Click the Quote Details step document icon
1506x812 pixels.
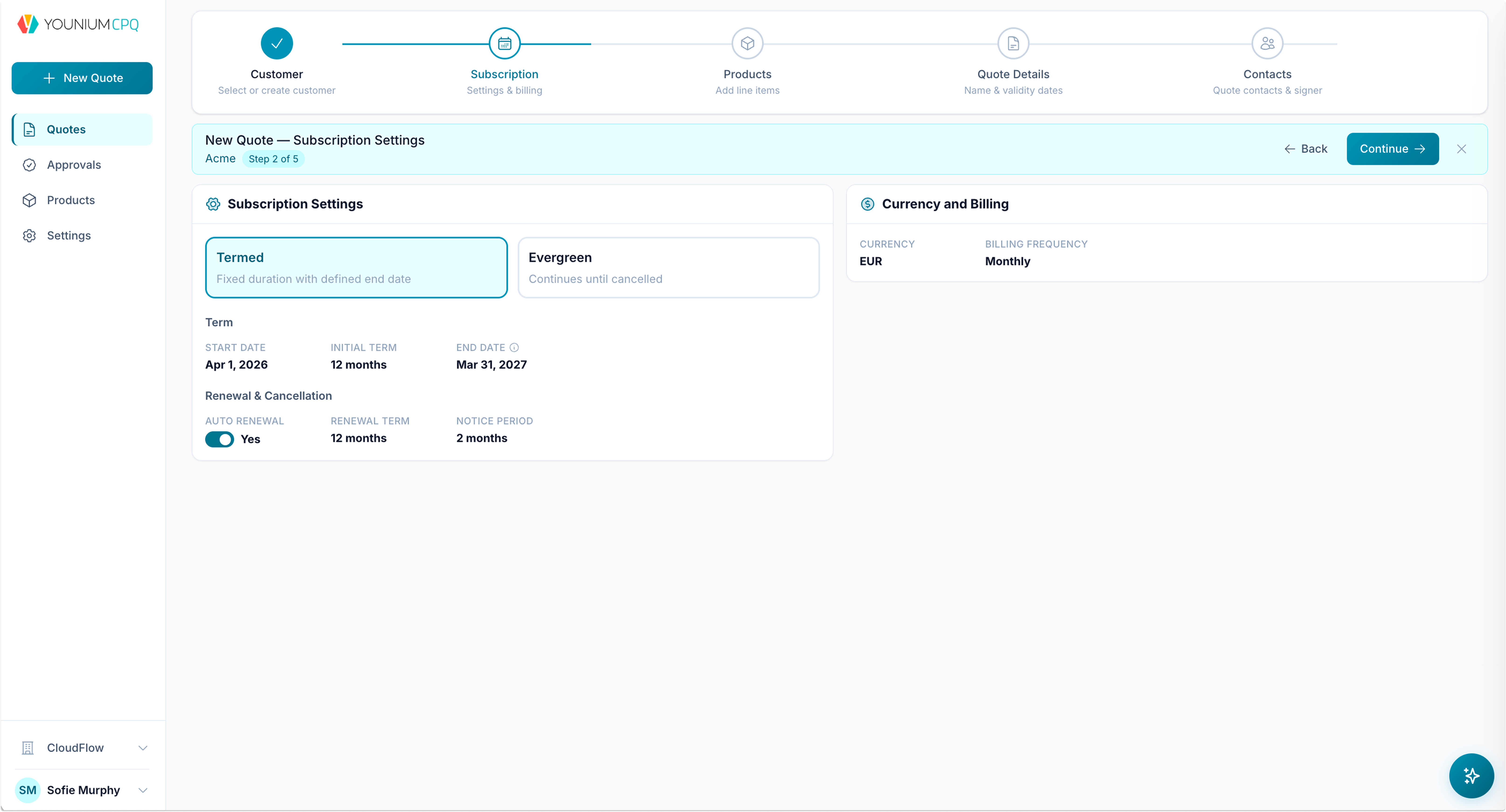[1013, 43]
